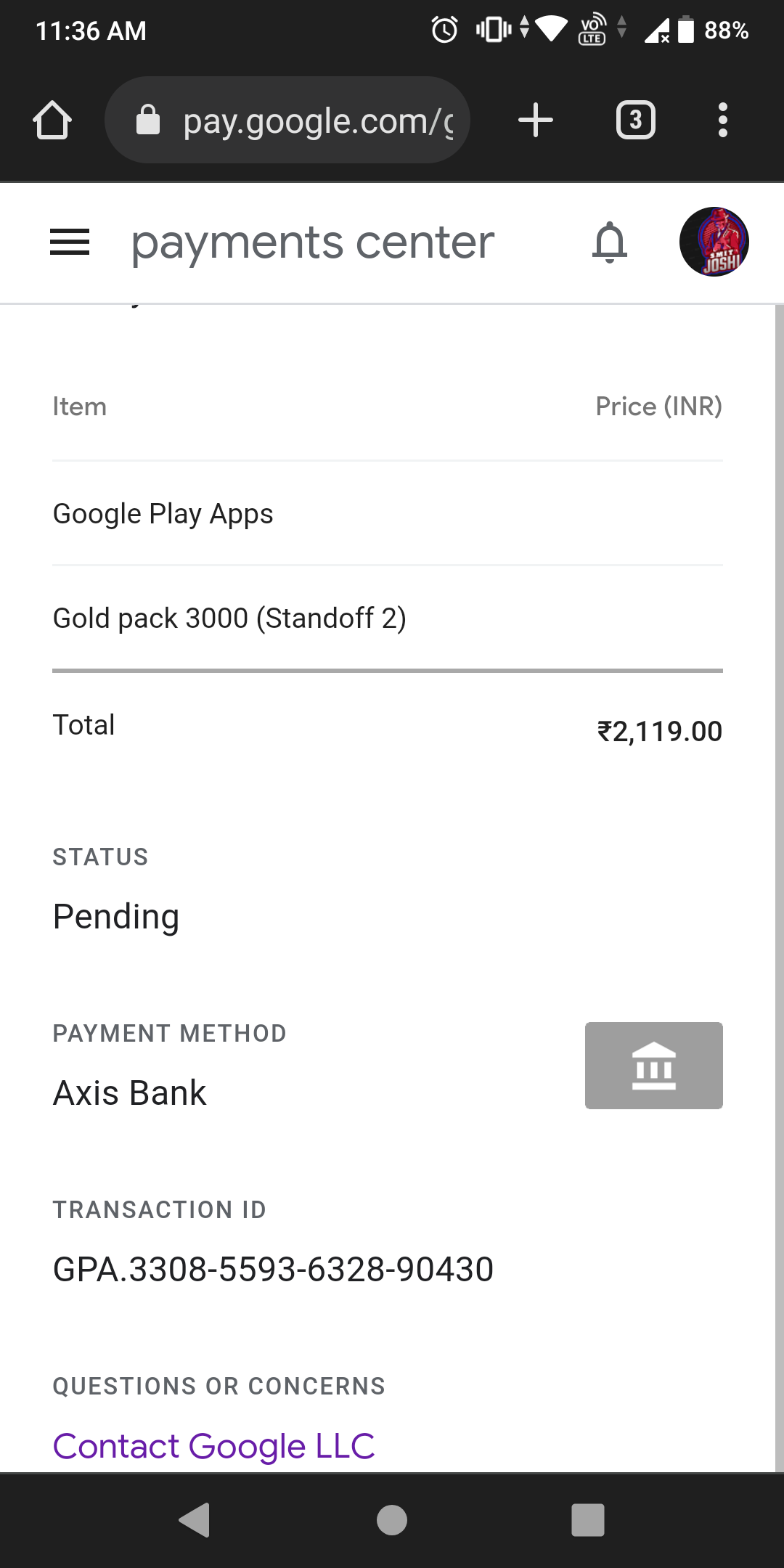Select the transaction ID text
784x1568 pixels.
(x=274, y=1270)
